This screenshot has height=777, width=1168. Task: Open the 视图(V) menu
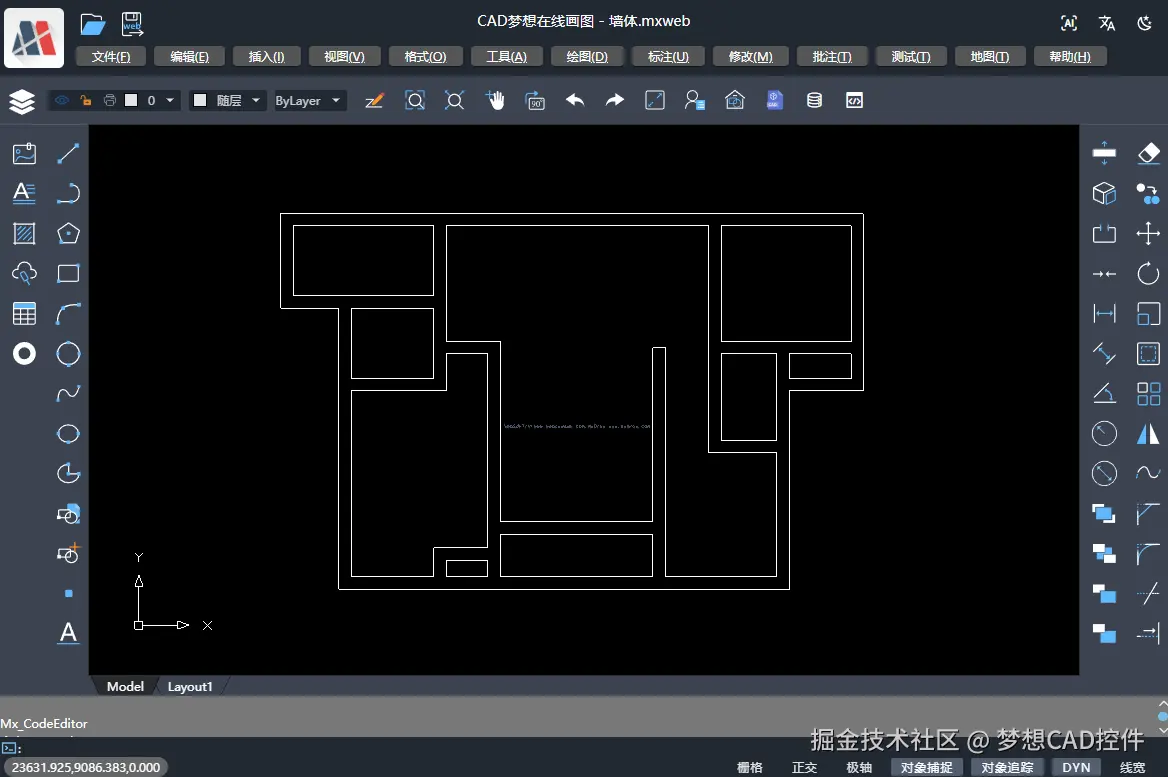coord(344,57)
